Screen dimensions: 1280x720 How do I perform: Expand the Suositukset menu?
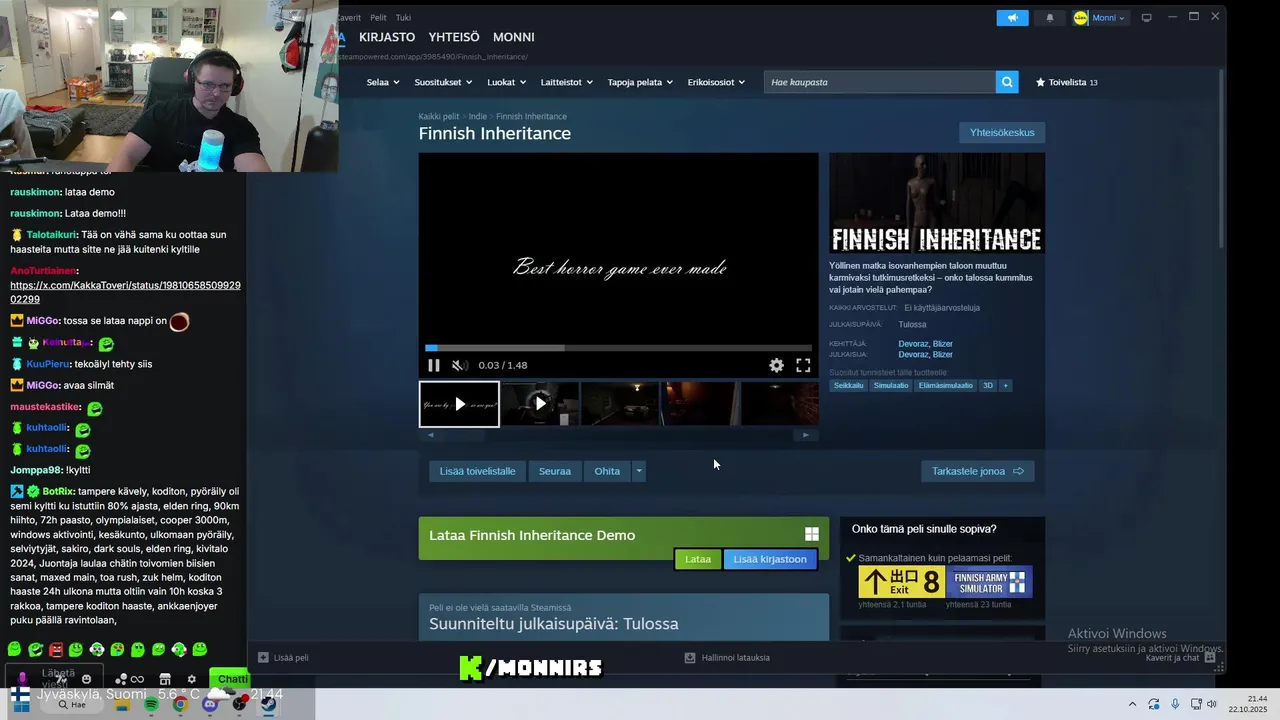coord(443,82)
